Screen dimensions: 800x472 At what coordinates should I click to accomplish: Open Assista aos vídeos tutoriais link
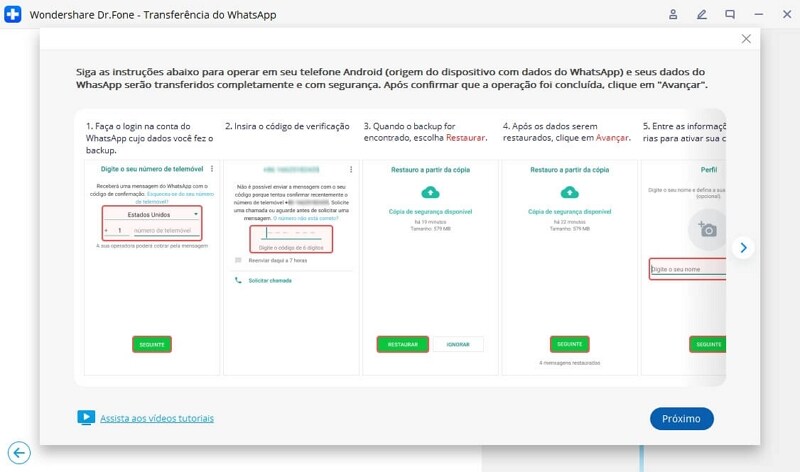(x=157, y=418)
